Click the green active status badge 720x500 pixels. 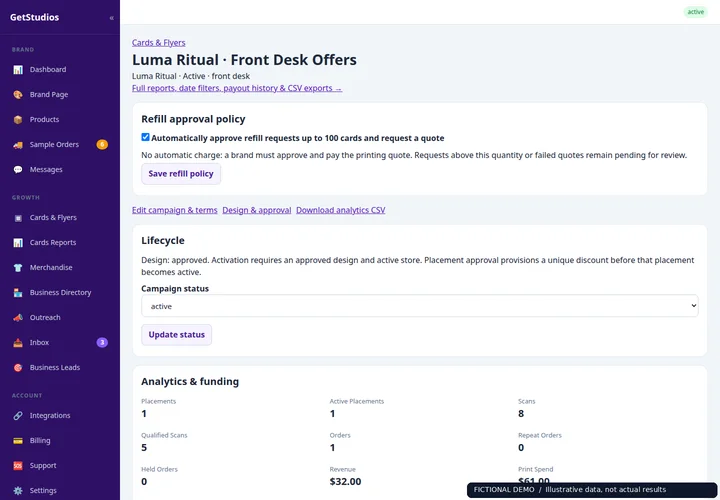coord(696,12)
